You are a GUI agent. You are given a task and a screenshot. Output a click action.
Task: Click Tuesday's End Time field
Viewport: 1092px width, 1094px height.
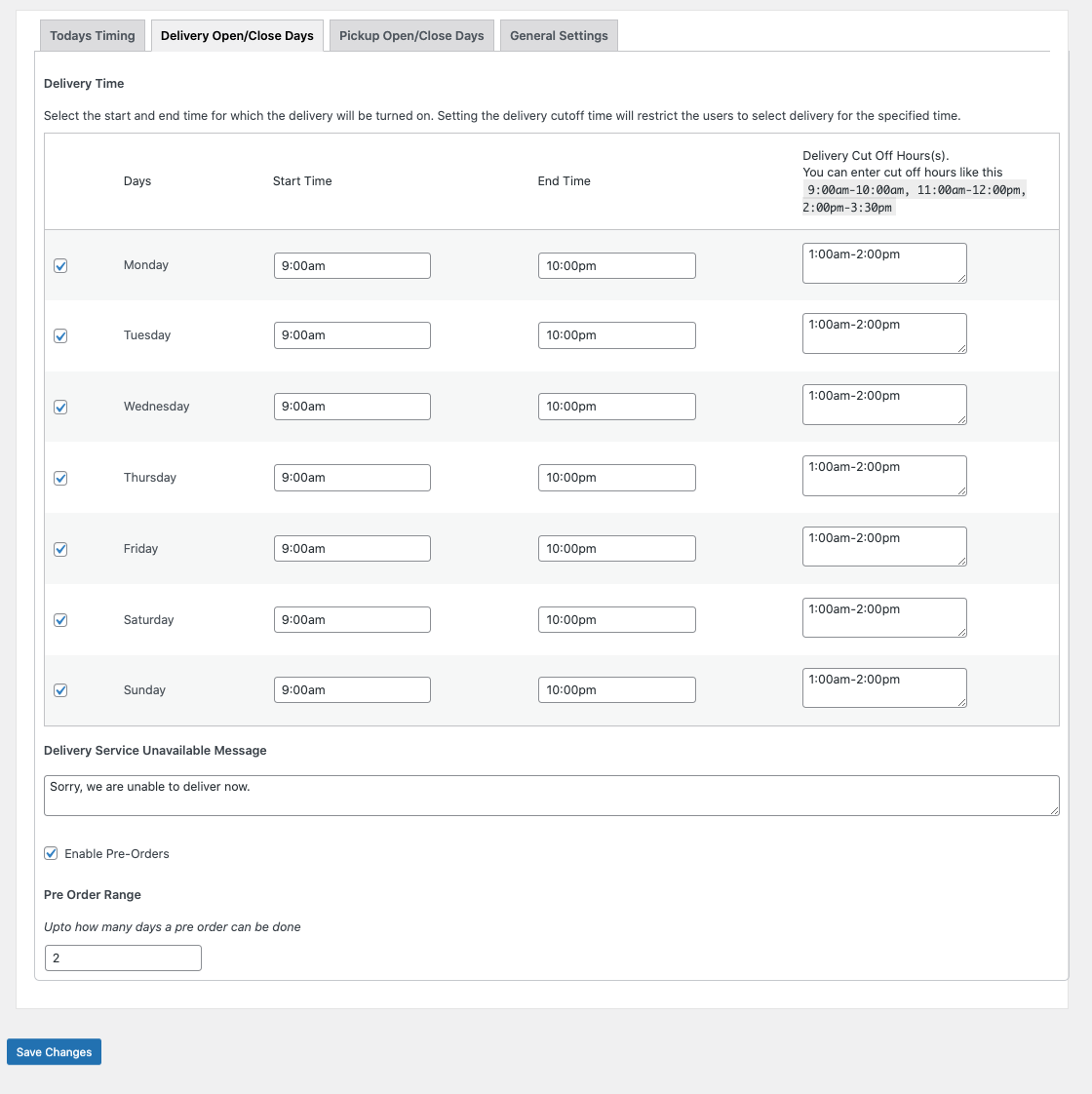coord(616,335)
